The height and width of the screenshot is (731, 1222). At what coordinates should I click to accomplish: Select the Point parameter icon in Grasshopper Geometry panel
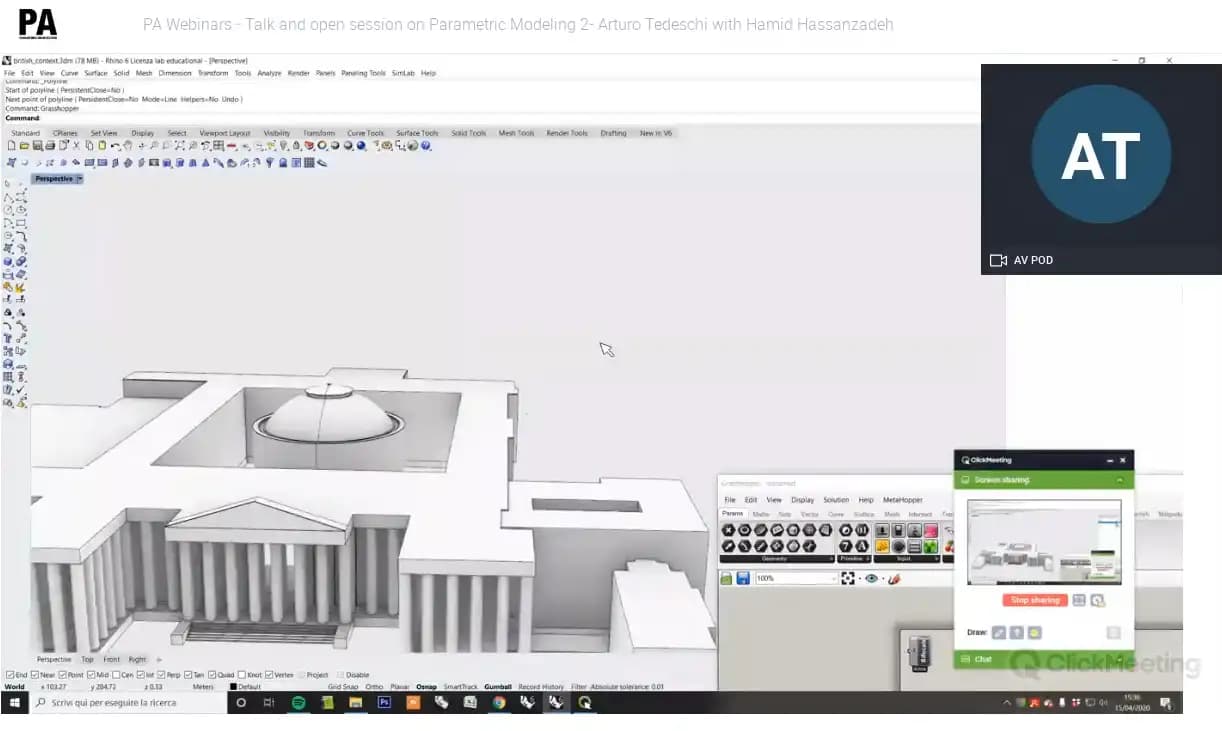click(x=728, y=530)
